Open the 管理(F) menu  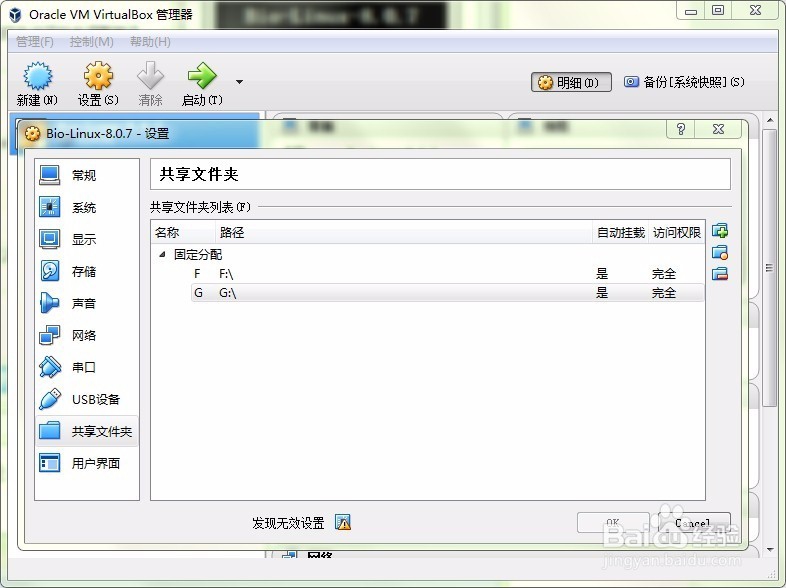coord(35,42)
